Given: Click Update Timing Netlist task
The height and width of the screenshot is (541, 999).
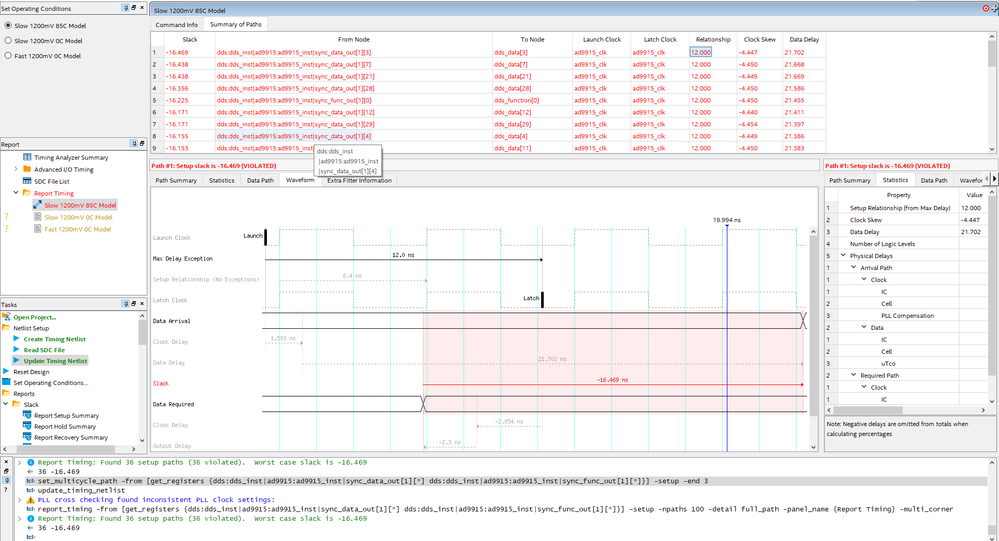Looking at the screenshot, I should pos(56,360).
